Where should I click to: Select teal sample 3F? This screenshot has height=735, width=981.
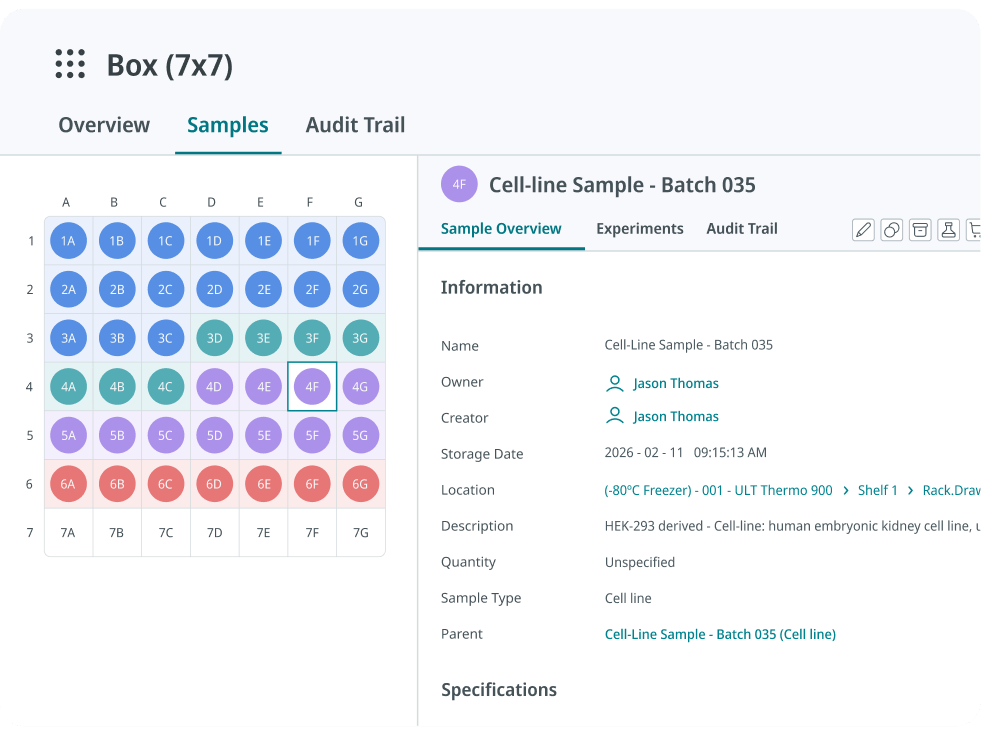point(312,338)
